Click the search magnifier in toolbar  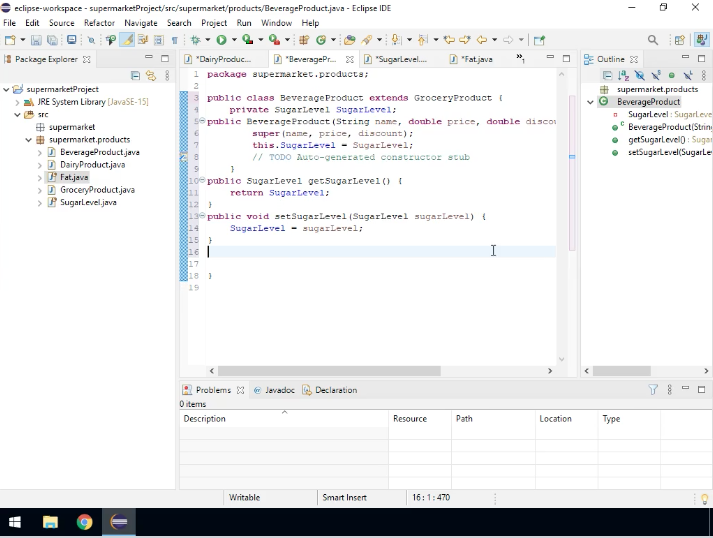653,40
